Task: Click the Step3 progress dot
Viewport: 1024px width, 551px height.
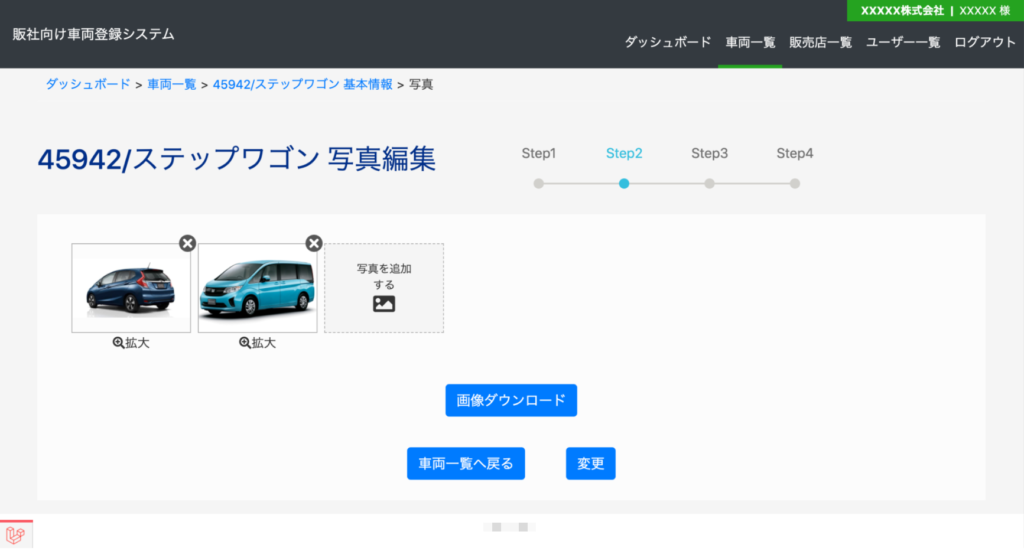Action: (709, 183)
